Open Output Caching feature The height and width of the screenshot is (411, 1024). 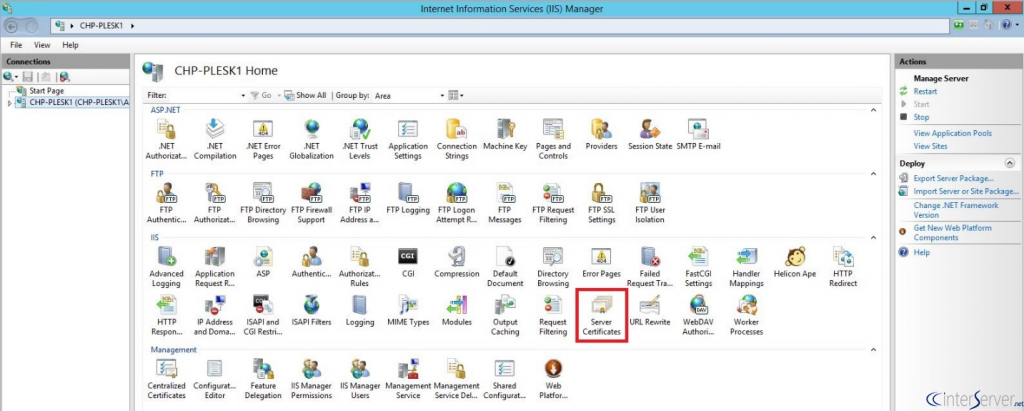point(505,316)
